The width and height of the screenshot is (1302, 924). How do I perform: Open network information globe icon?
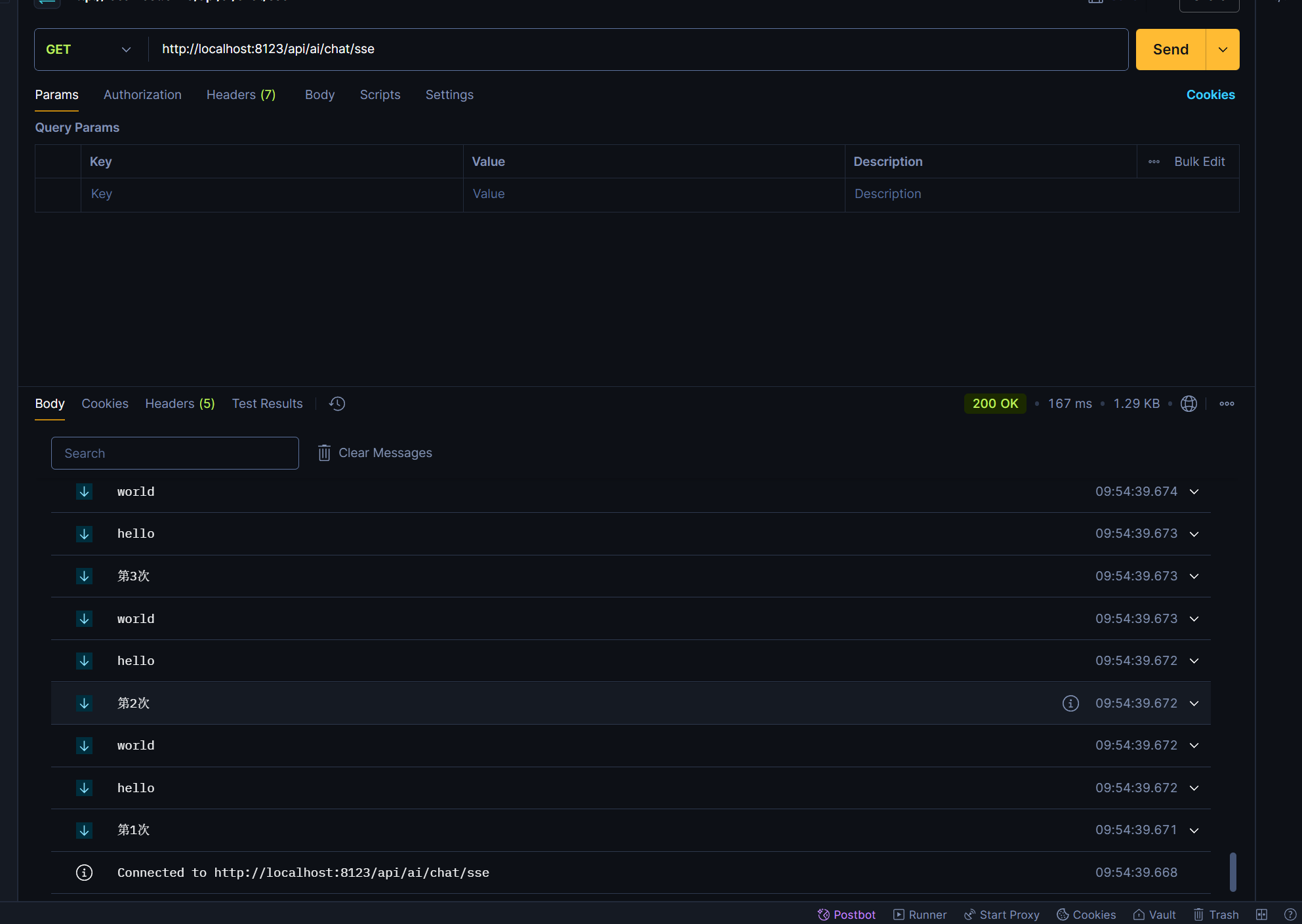click(x=1189, y=403)
